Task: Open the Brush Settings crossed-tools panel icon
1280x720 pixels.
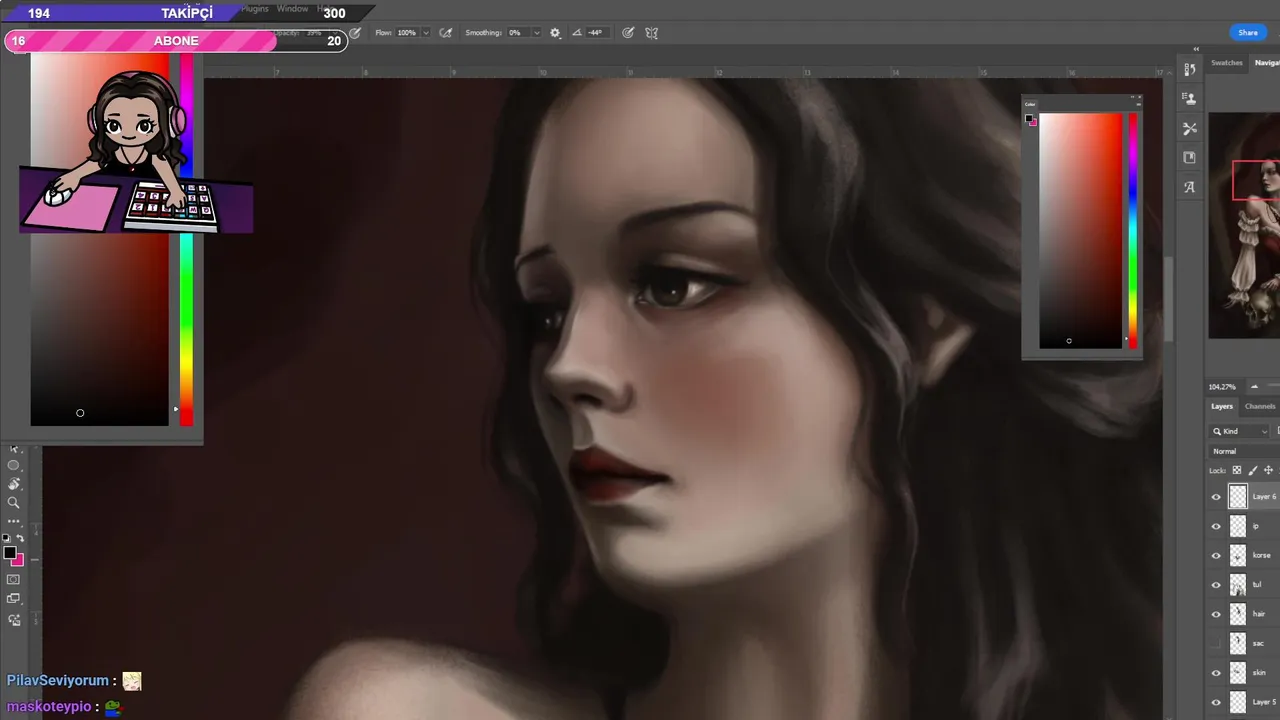Action: [x=1189, y=128]
